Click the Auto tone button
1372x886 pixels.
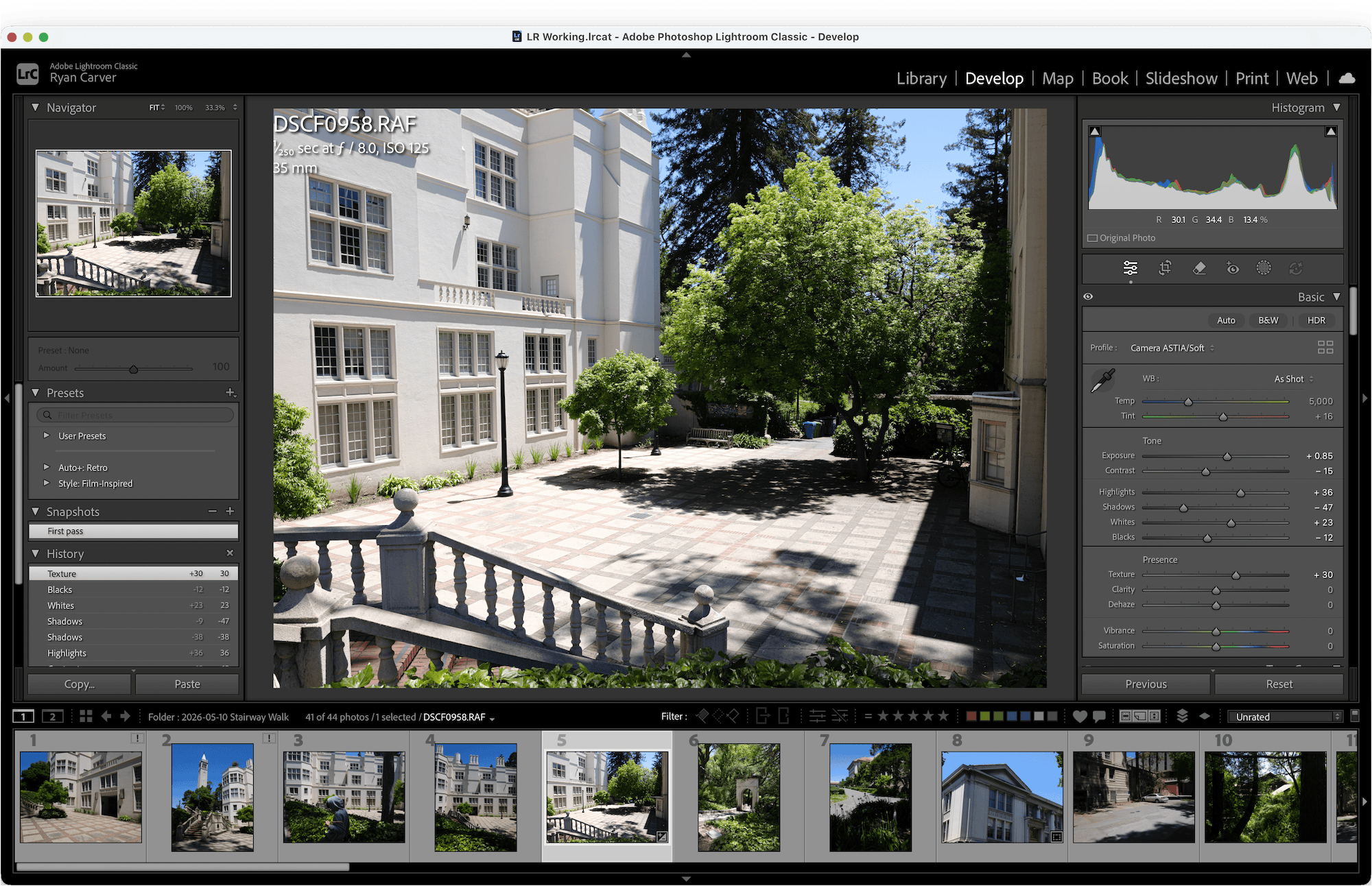(x=1226, y=320)
